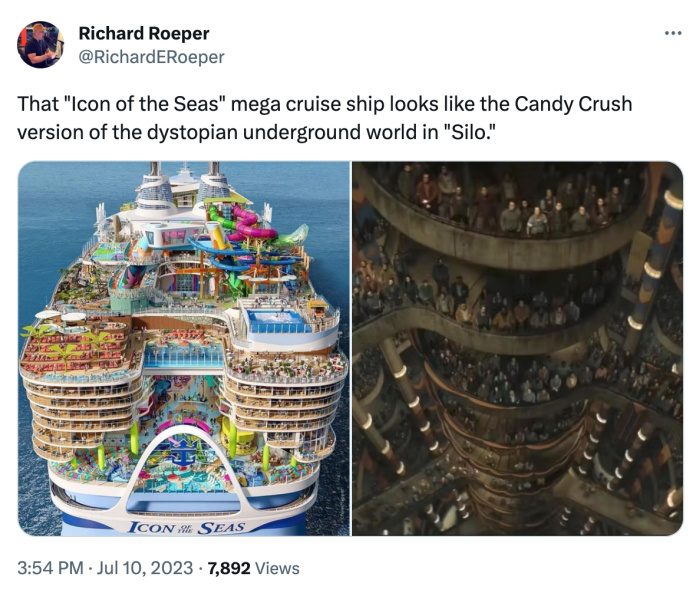Click the word "Silo." in tweet text
This screenshot has width=700, height=593.
[x=467, y=133]
